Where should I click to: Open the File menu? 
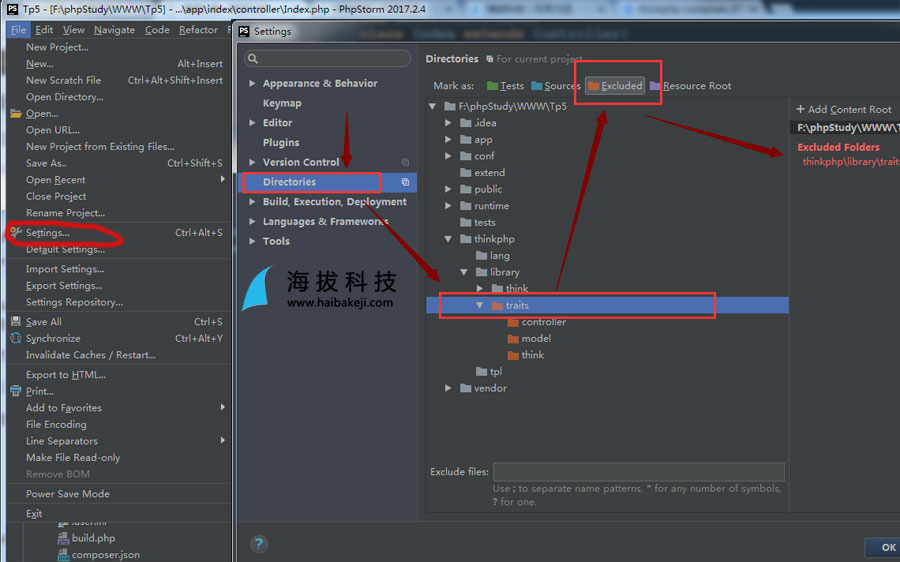pyautogui.click(x=18, y=30)
